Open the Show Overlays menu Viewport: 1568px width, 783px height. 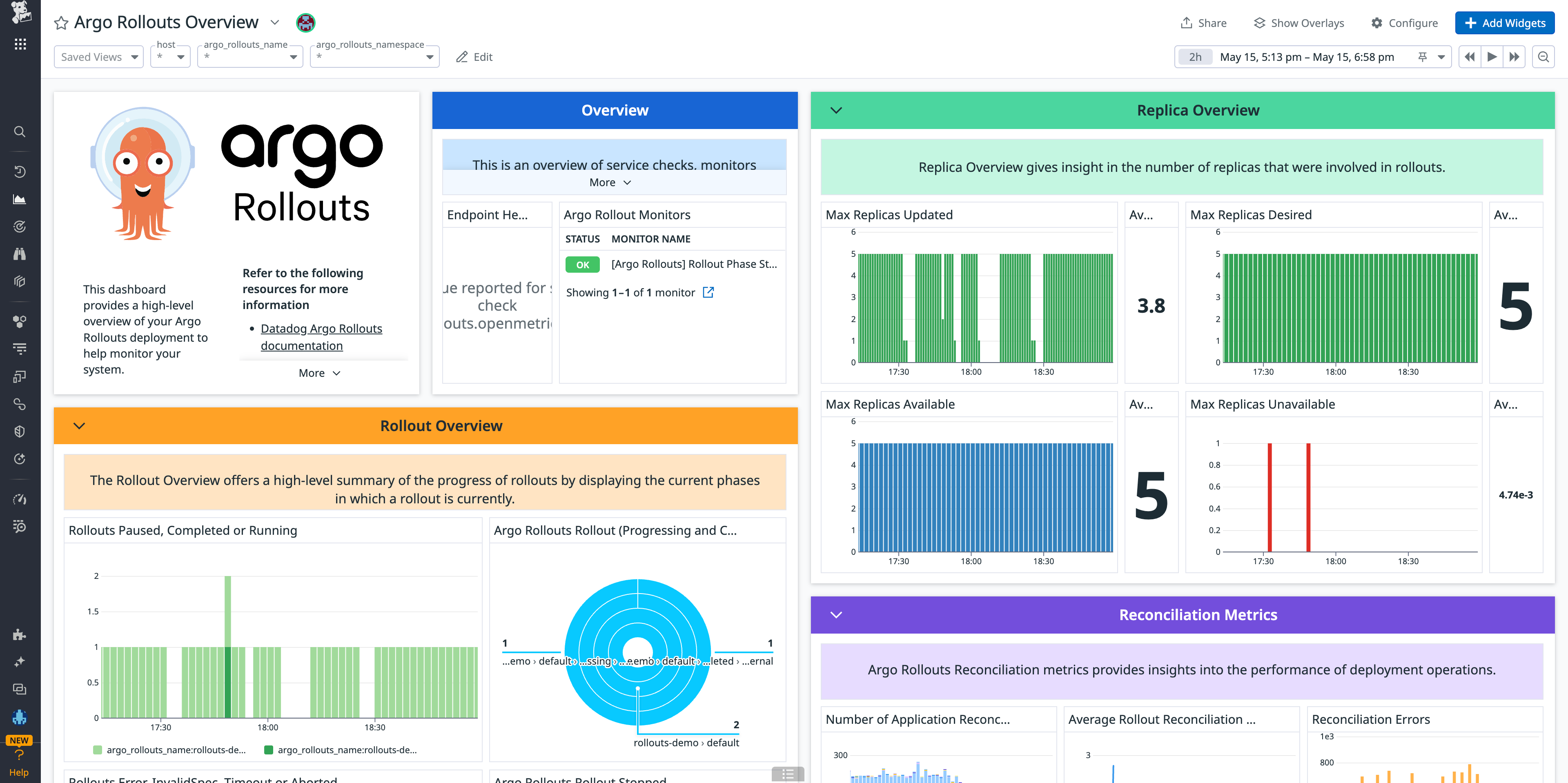tap(1298, 22)
